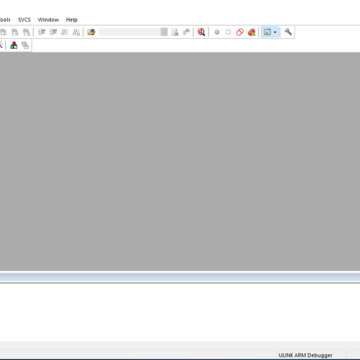Screen dimensions: 360x360
Task: Disable all breakpoints
Action: (240, 32)
